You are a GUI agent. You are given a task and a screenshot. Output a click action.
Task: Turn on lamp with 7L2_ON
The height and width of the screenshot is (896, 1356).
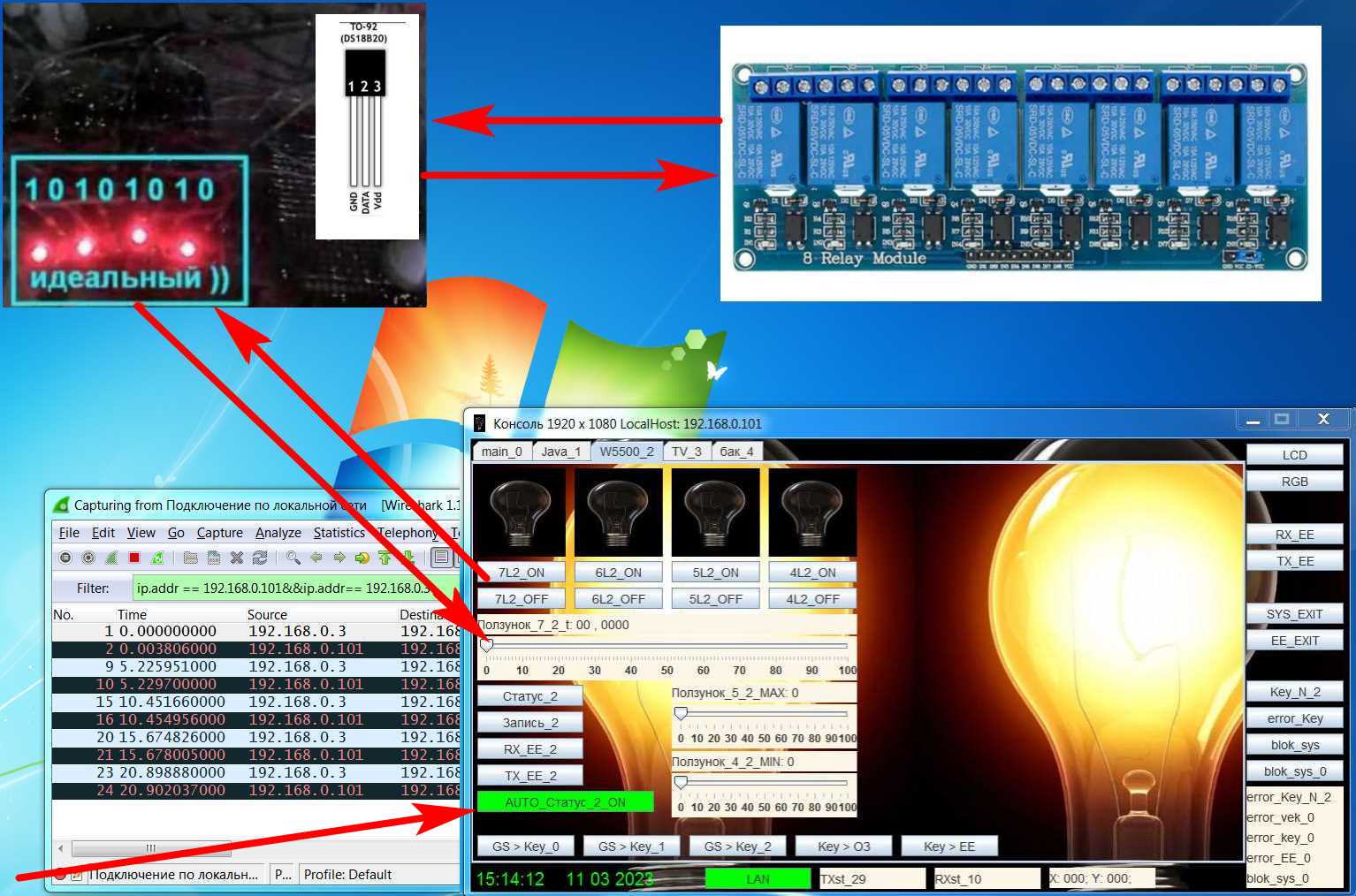pos(521,573)
